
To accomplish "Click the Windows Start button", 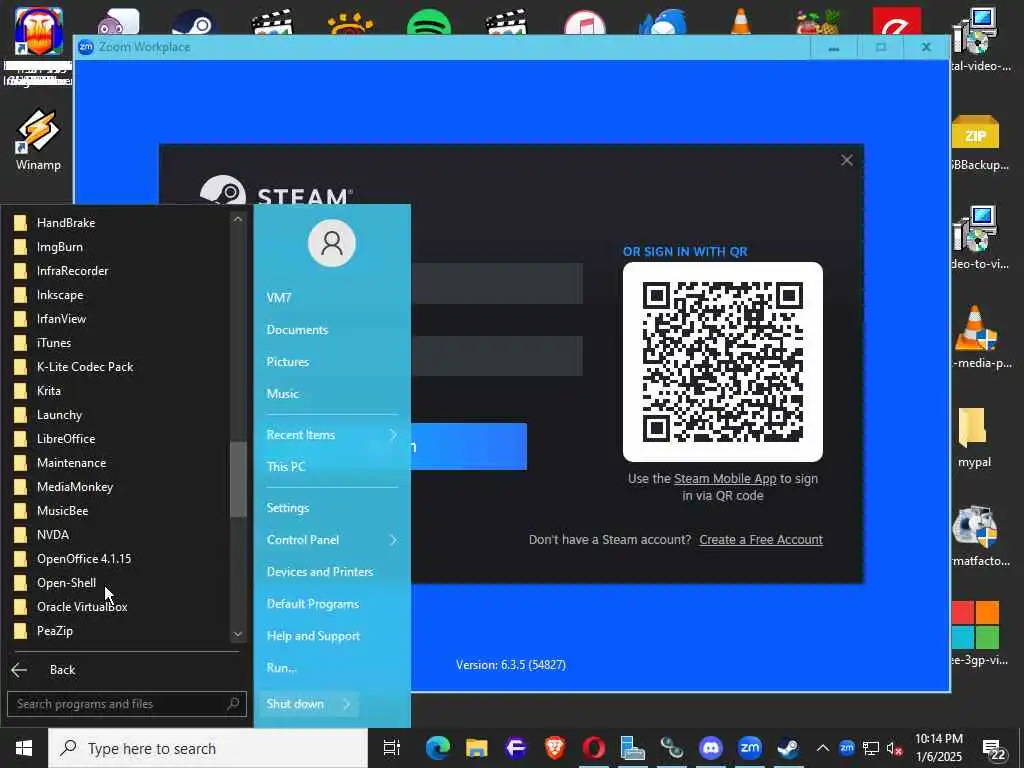I will pyautogui.click(x=24, y=748).
